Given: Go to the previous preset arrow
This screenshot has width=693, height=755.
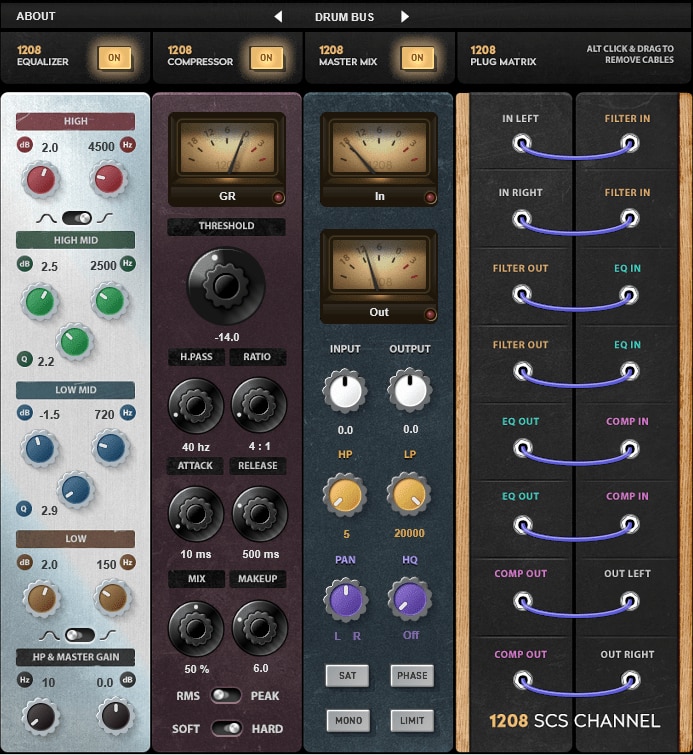Looking at the screenshot, I should click(278, 16).
